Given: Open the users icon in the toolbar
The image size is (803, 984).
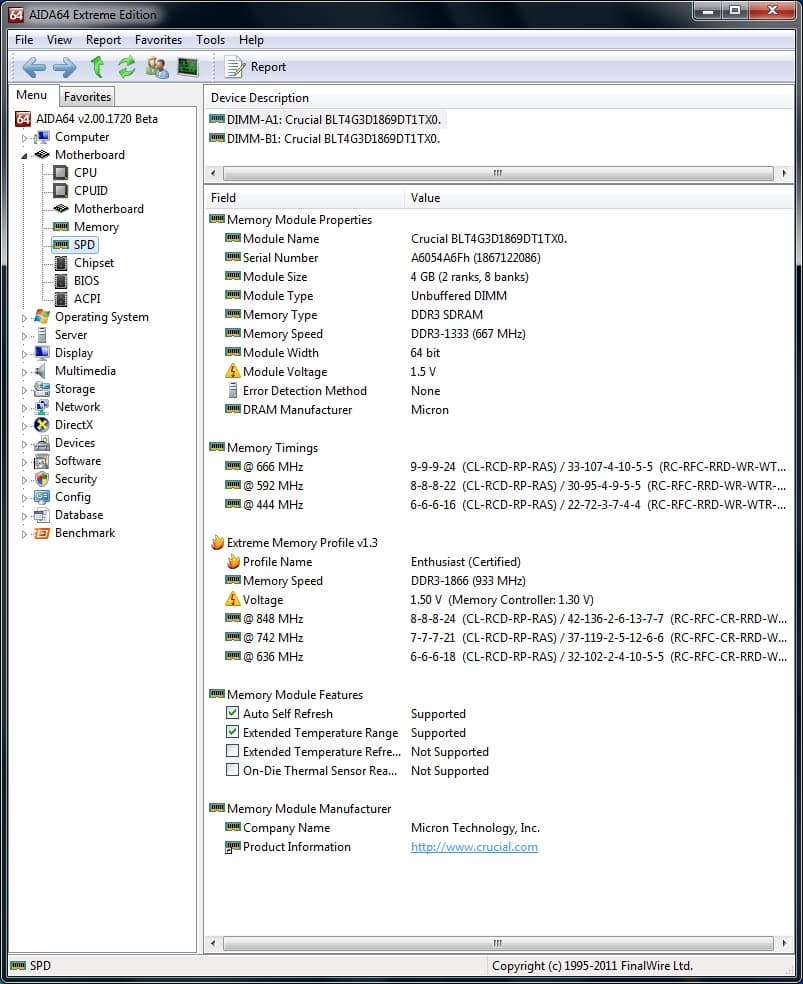Looking at the screenshot, I should [x=157, y=67].
